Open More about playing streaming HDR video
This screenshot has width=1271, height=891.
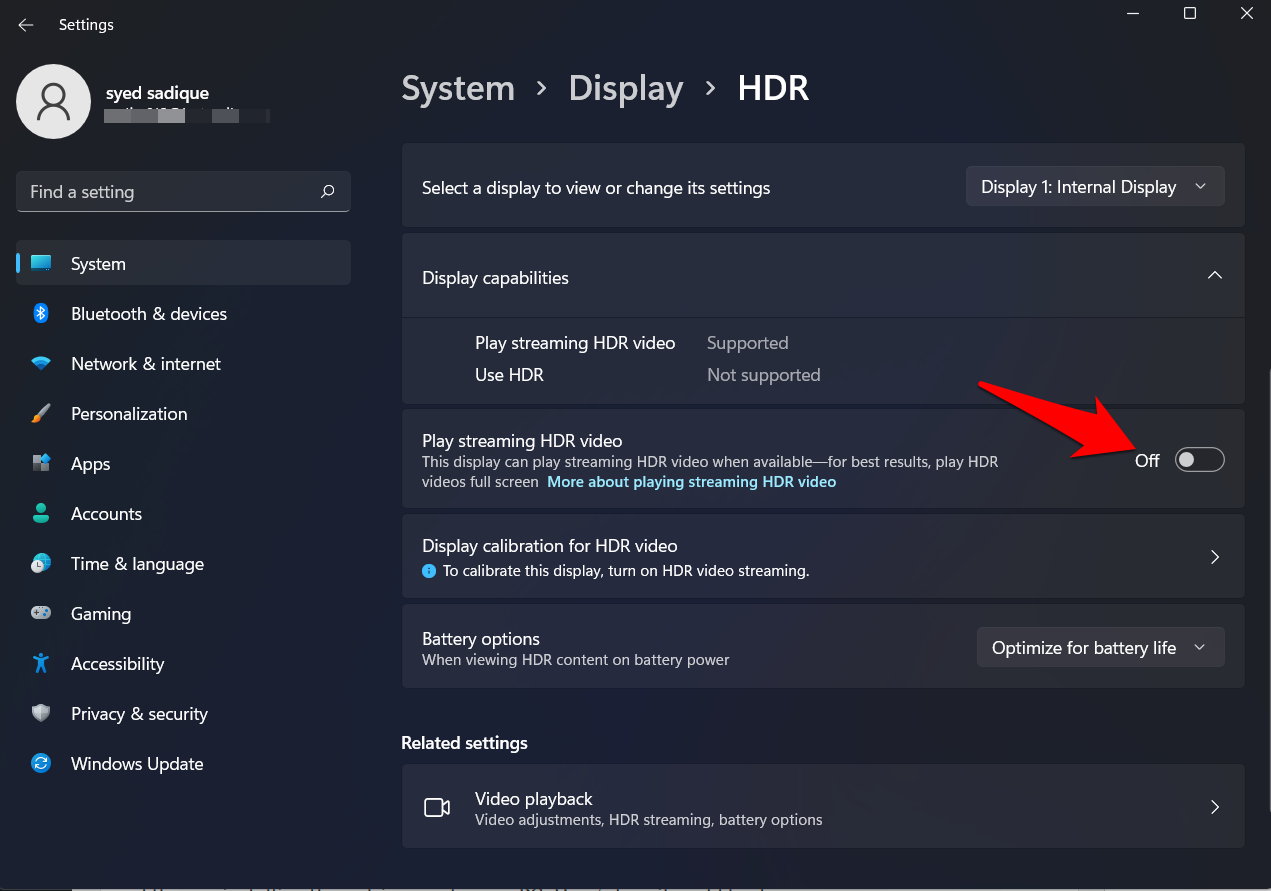(691, 481)
